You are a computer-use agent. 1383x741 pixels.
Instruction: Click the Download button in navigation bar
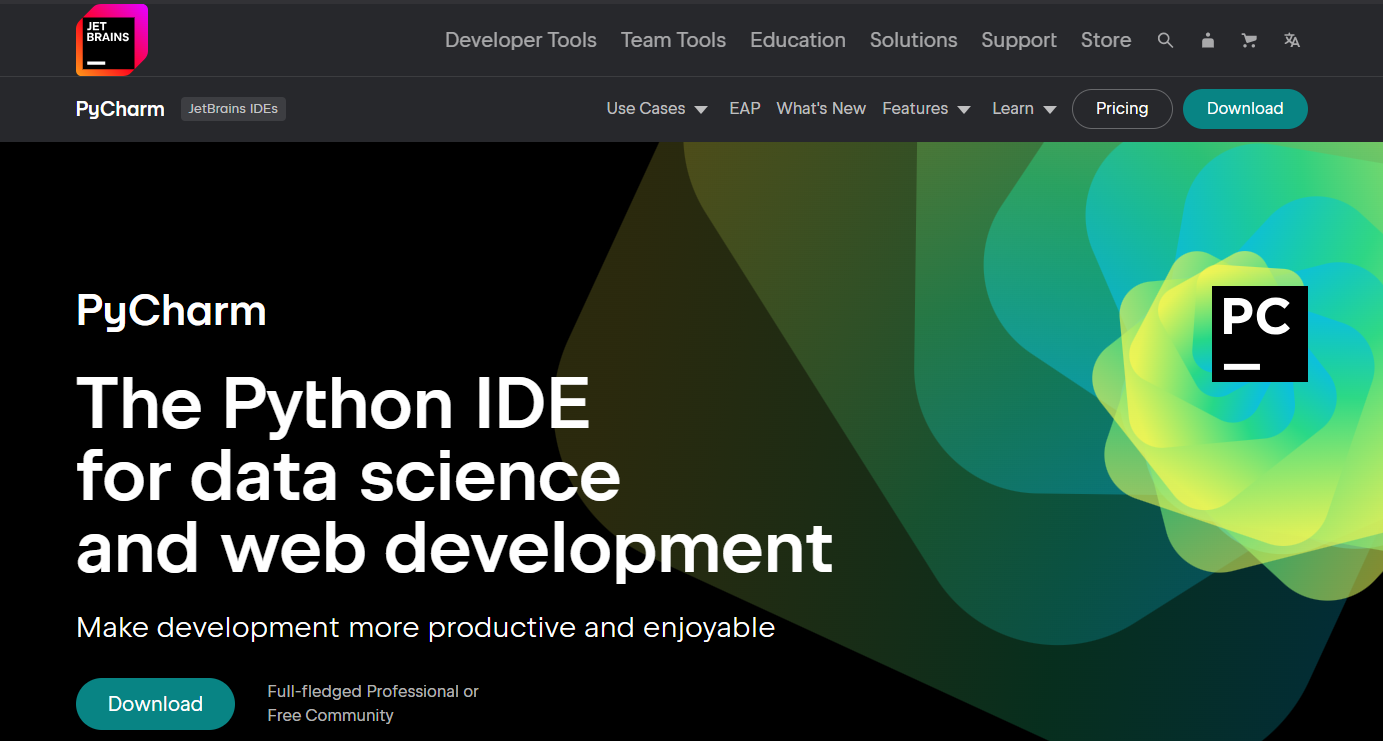tap(1245, 109)
